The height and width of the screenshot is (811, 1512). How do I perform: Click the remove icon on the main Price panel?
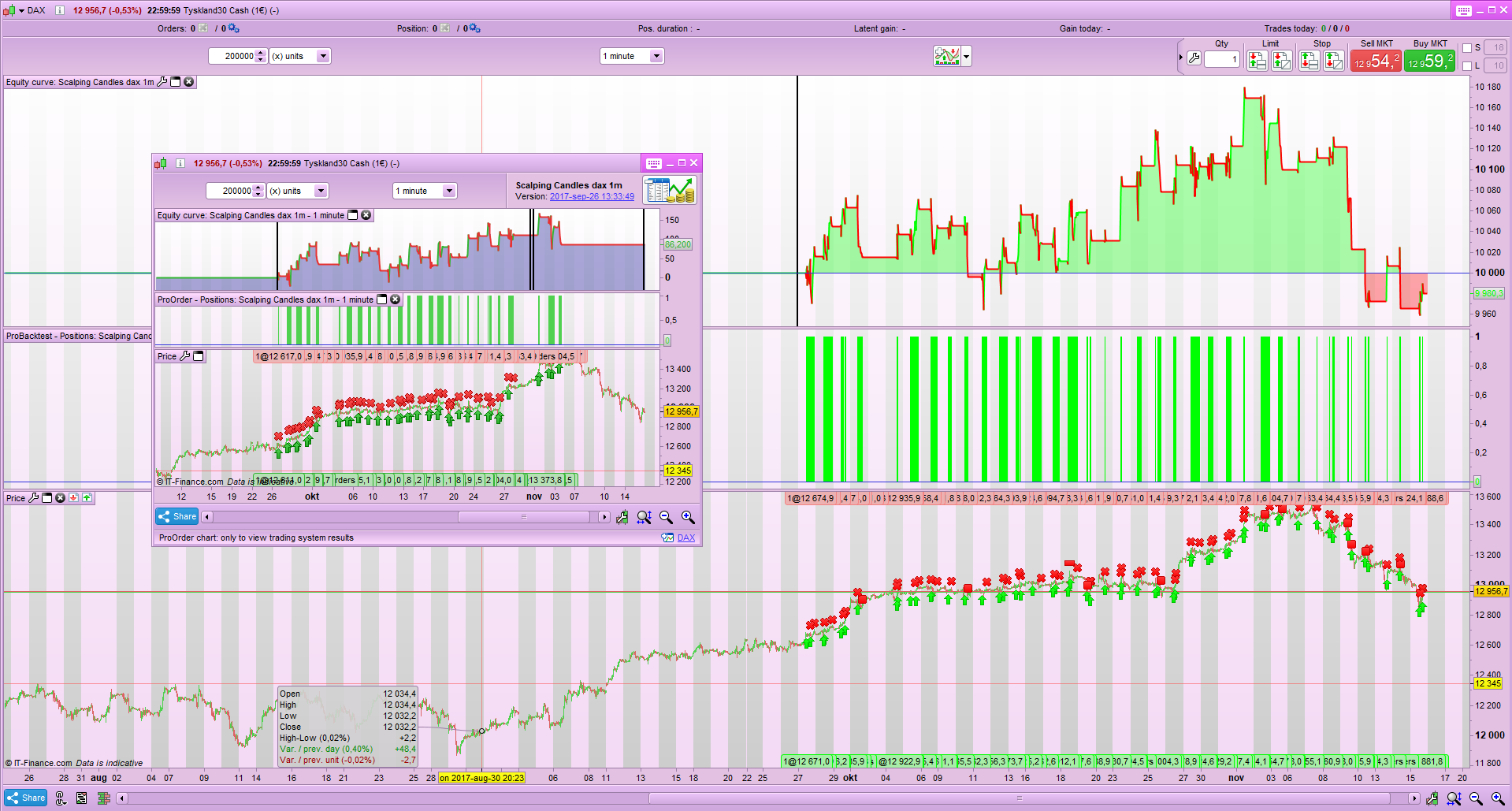tap(60, 498)
